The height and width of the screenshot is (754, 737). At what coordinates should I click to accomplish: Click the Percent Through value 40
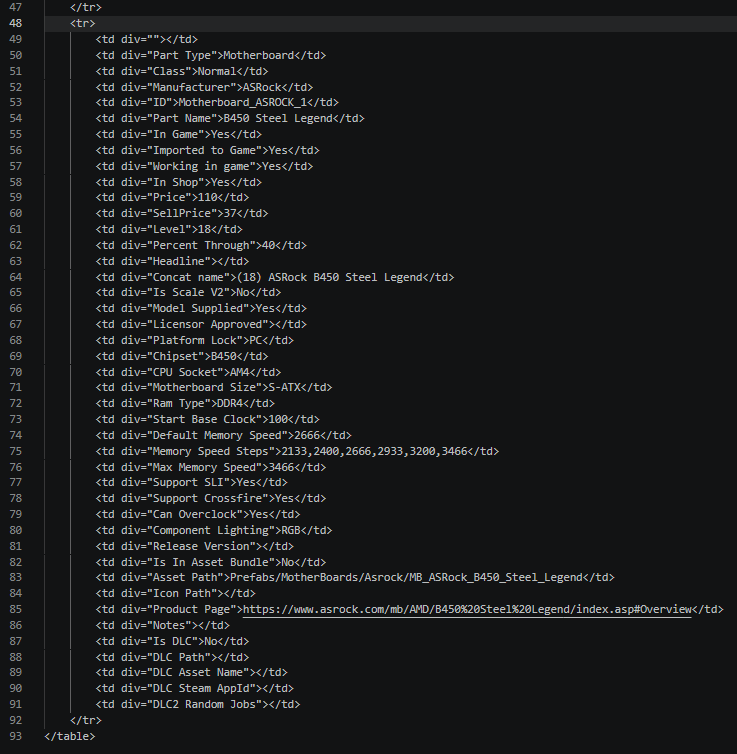tap(268, 245)
